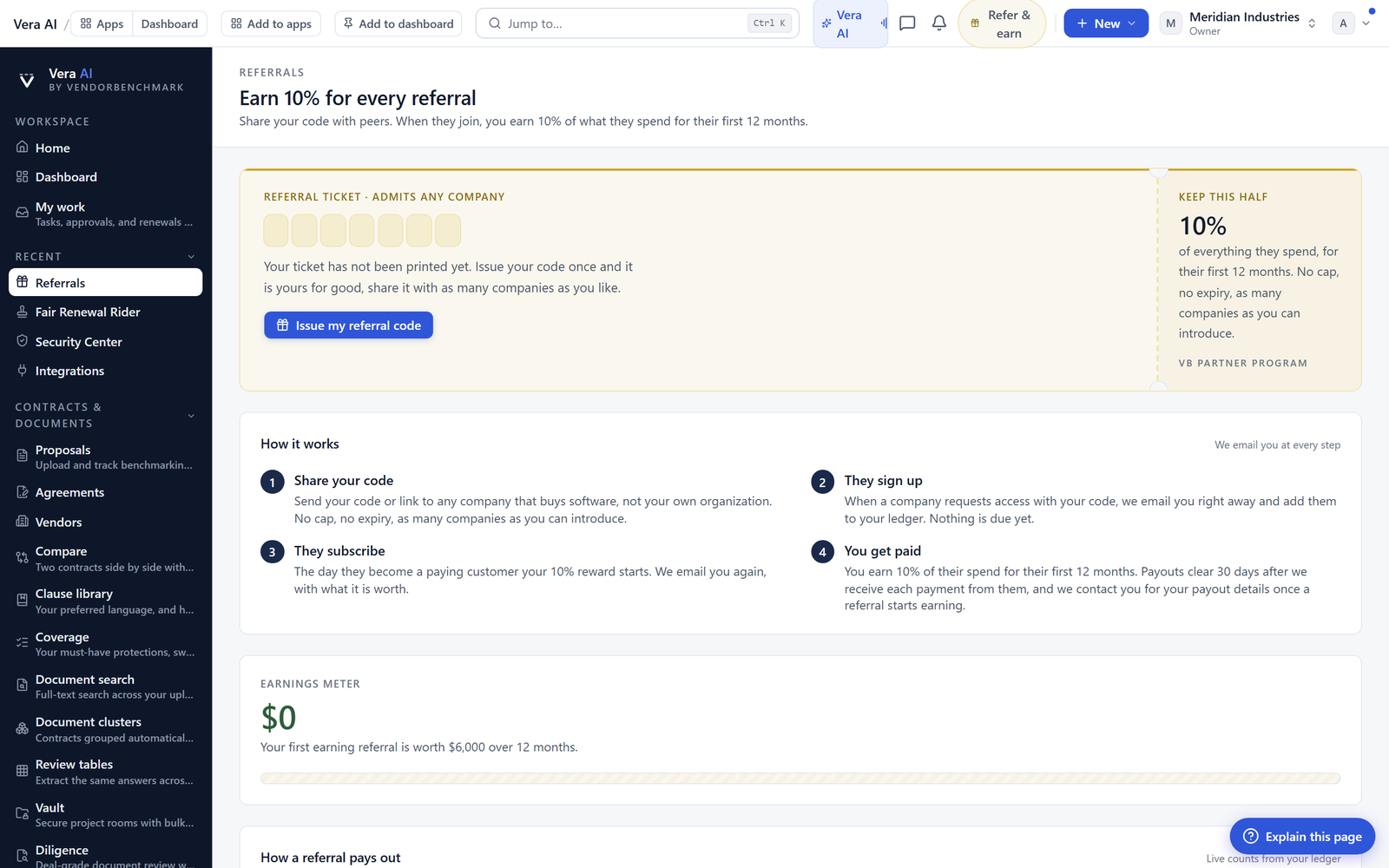Click the Vault icon

click(23, 814)
